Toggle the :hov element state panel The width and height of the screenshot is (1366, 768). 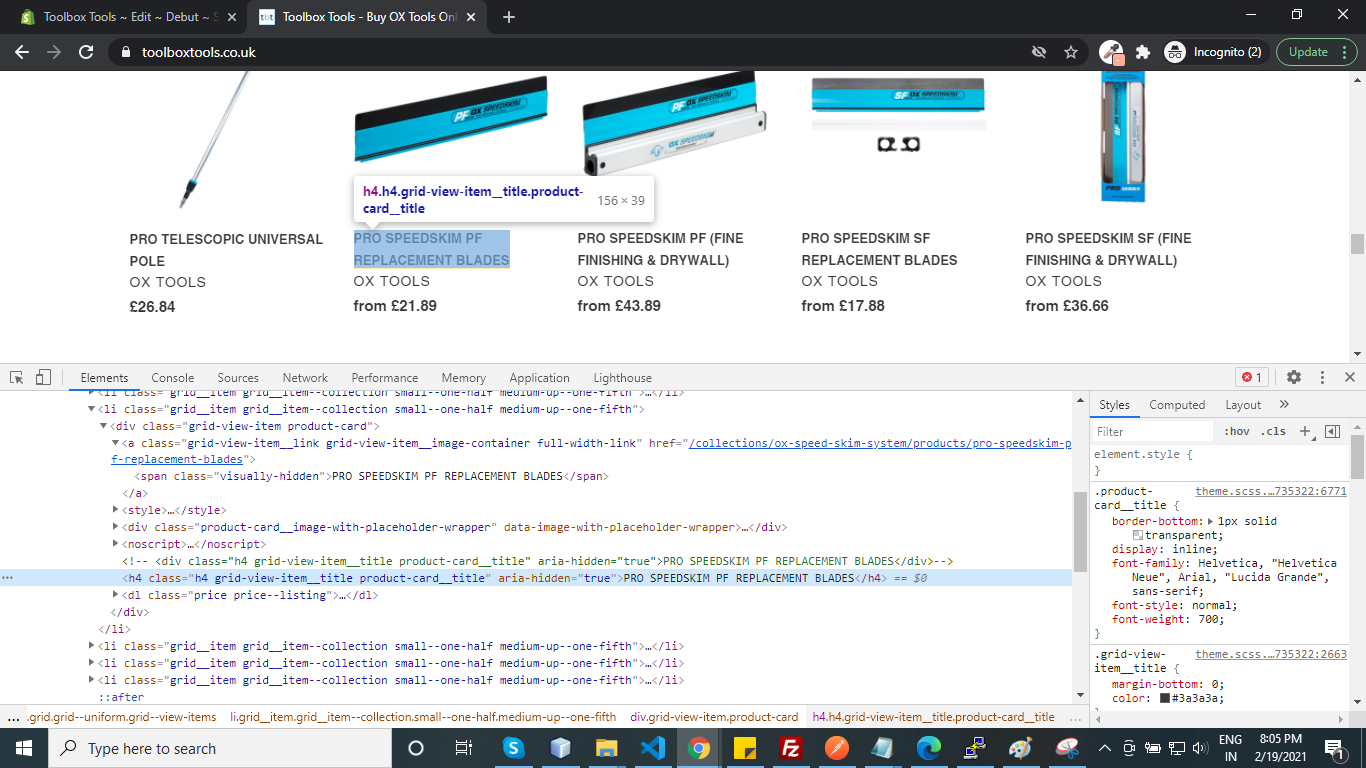point(1237,431)
